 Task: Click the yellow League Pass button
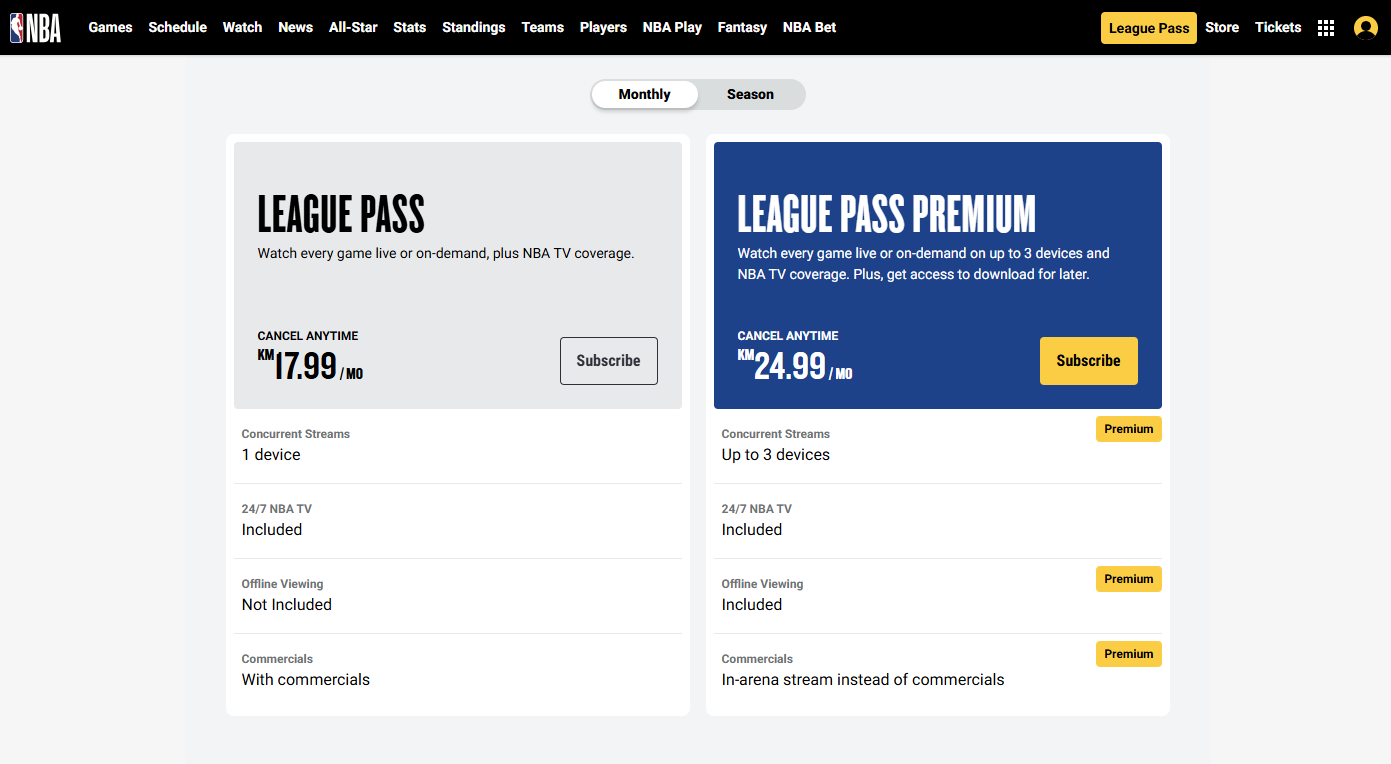click(x=1148, y=28)
